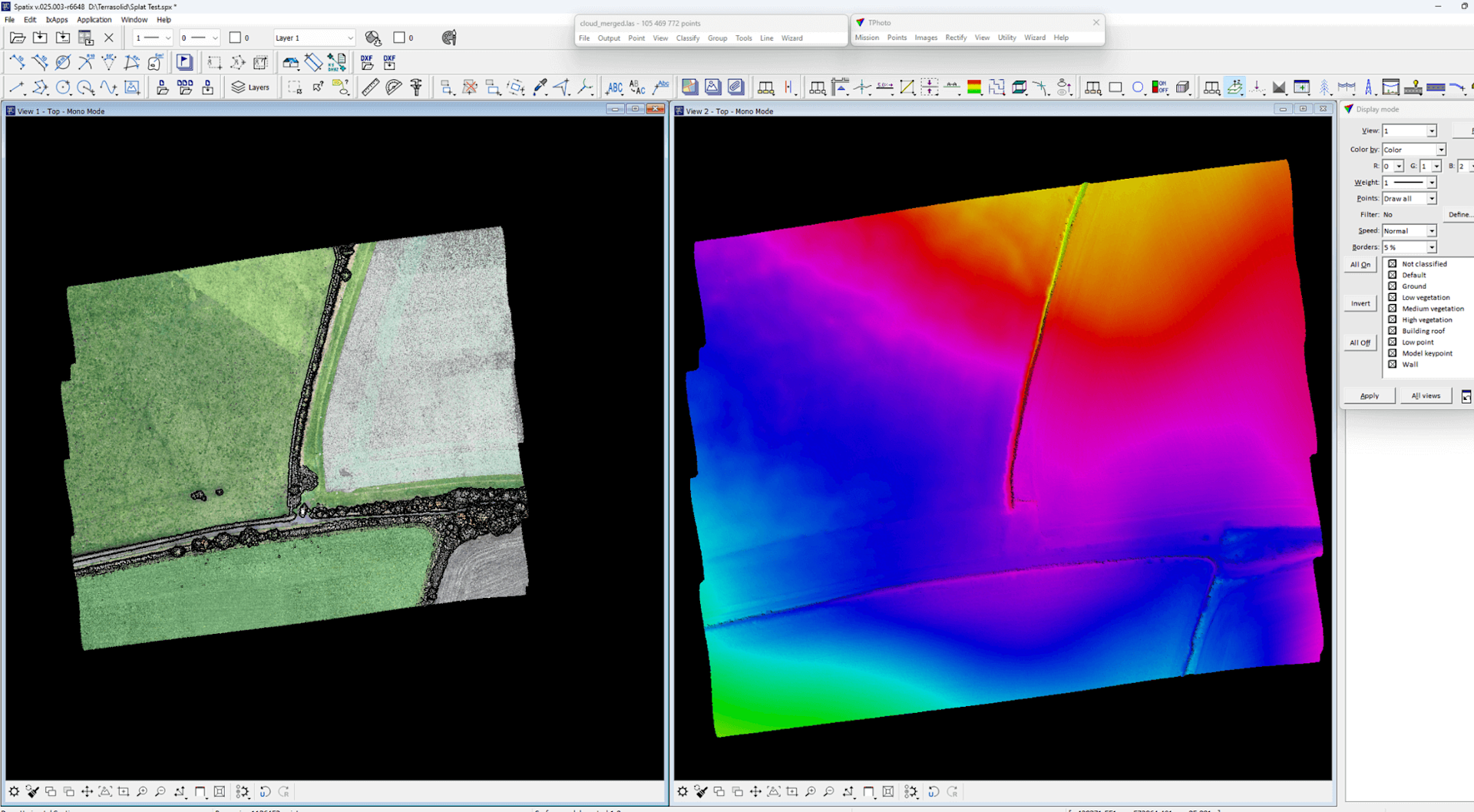Open the Rectify menu in TPhoto
This screenshot has width=1474, height=812.
(x=956, y=38)
